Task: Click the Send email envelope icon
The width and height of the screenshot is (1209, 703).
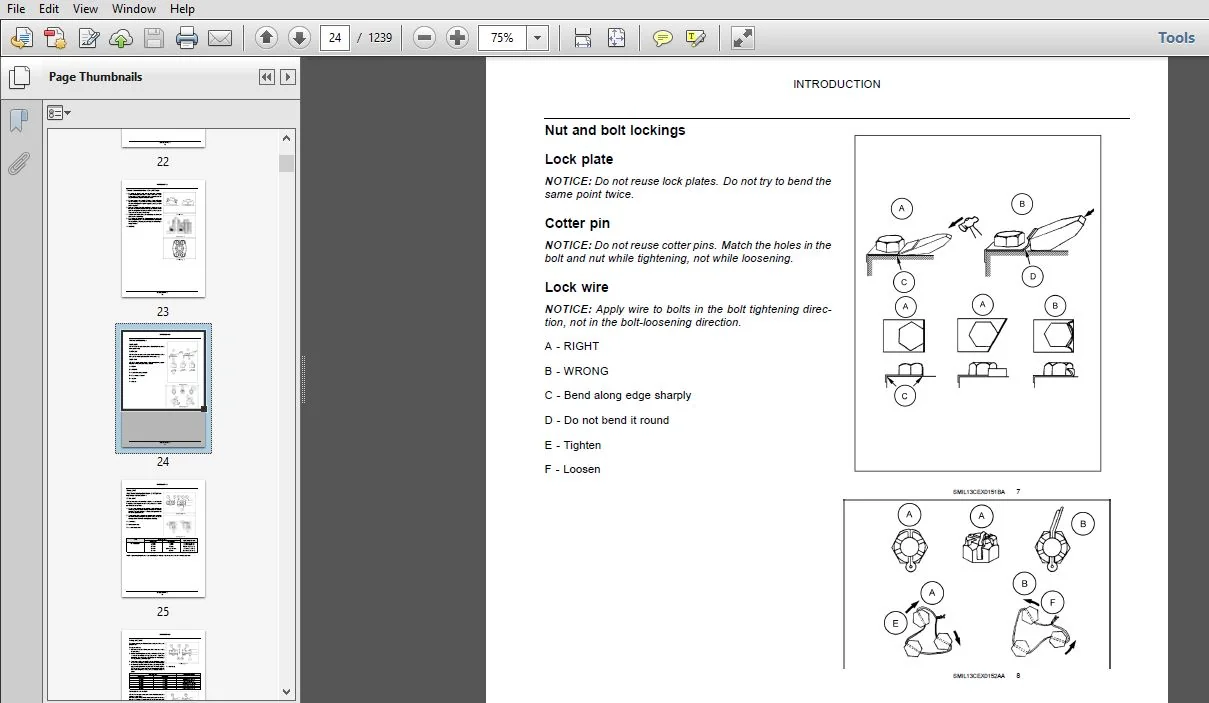Action: click(x=220, y=39)
